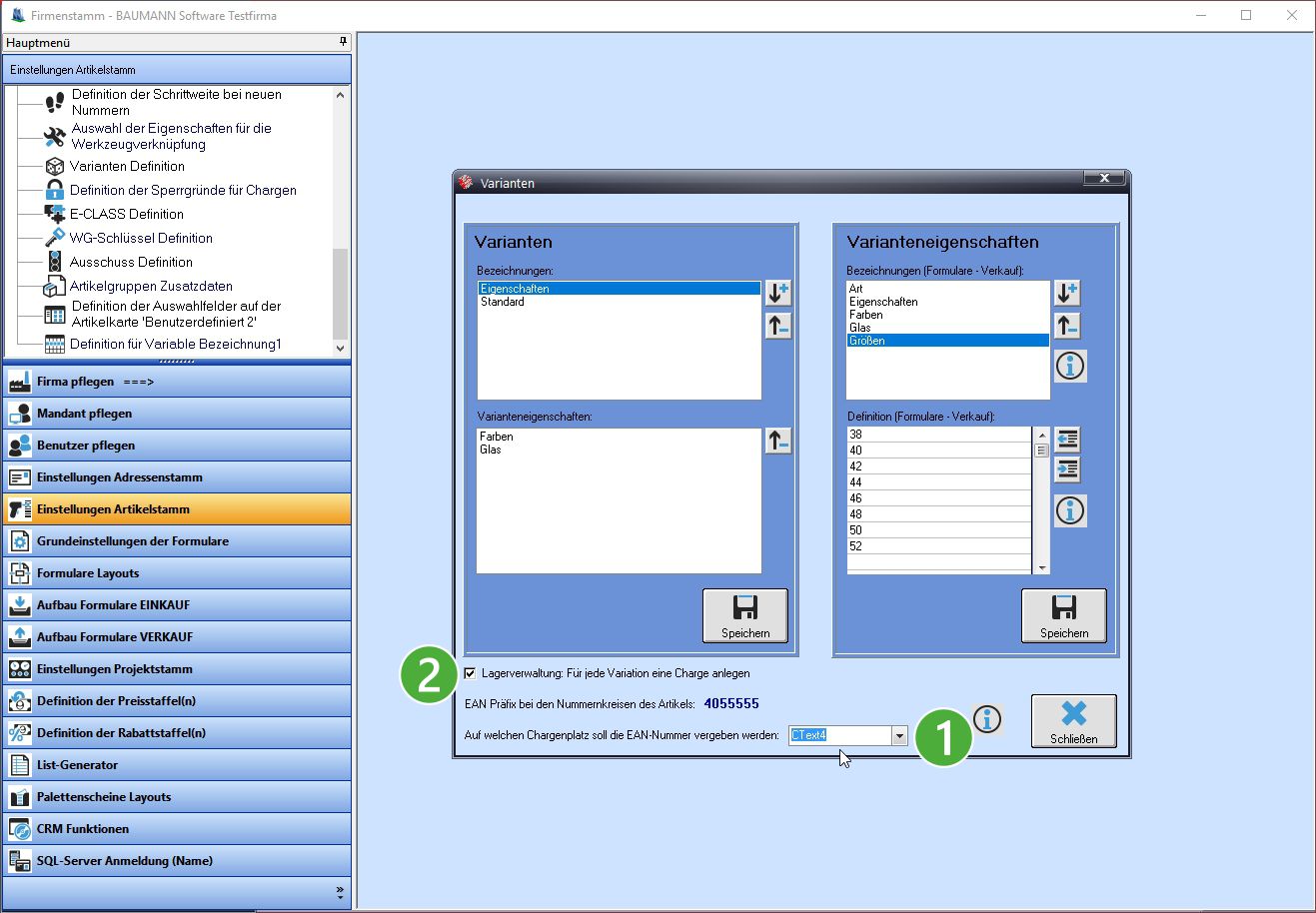Select value 46 in Definition list
The width and height of the screenshot is (1316, 913).
939,498
